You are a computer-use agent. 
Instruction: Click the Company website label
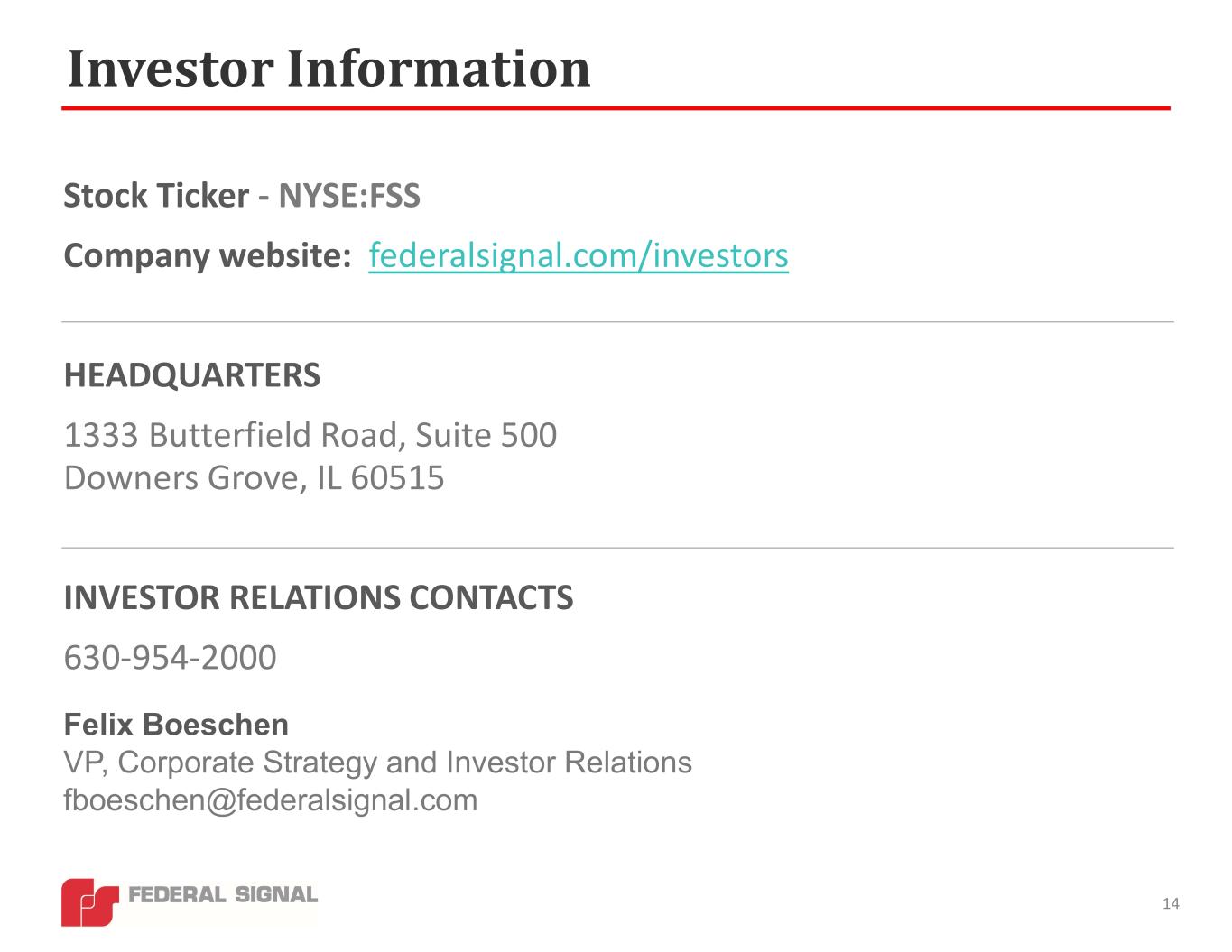208,256
